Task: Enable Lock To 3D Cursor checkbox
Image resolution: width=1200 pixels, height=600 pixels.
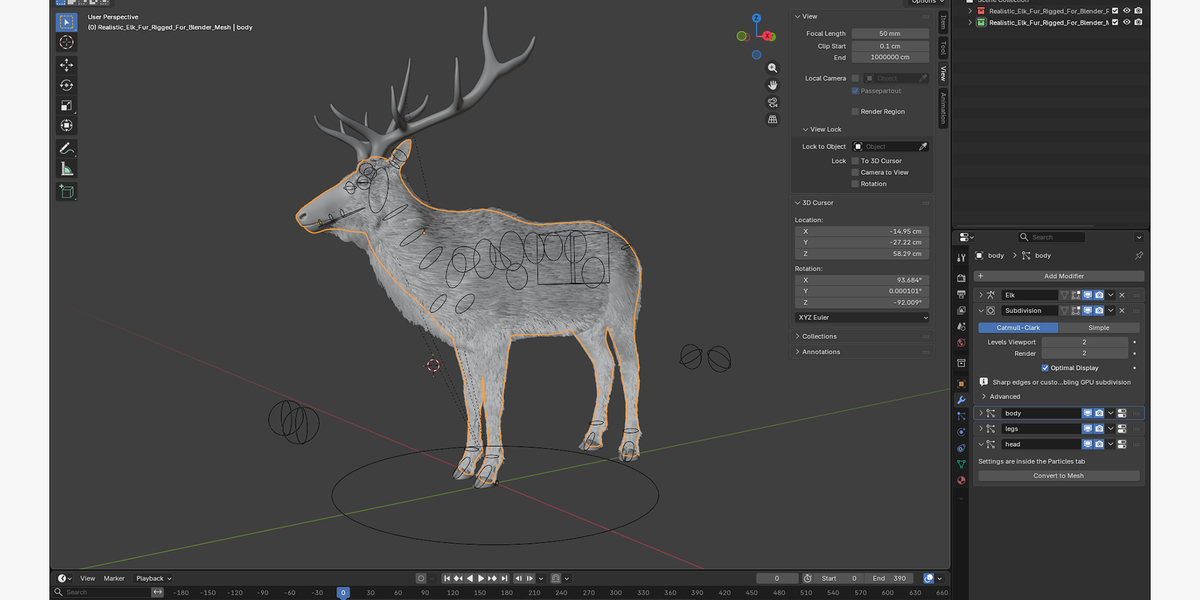Action: (855, 161)
